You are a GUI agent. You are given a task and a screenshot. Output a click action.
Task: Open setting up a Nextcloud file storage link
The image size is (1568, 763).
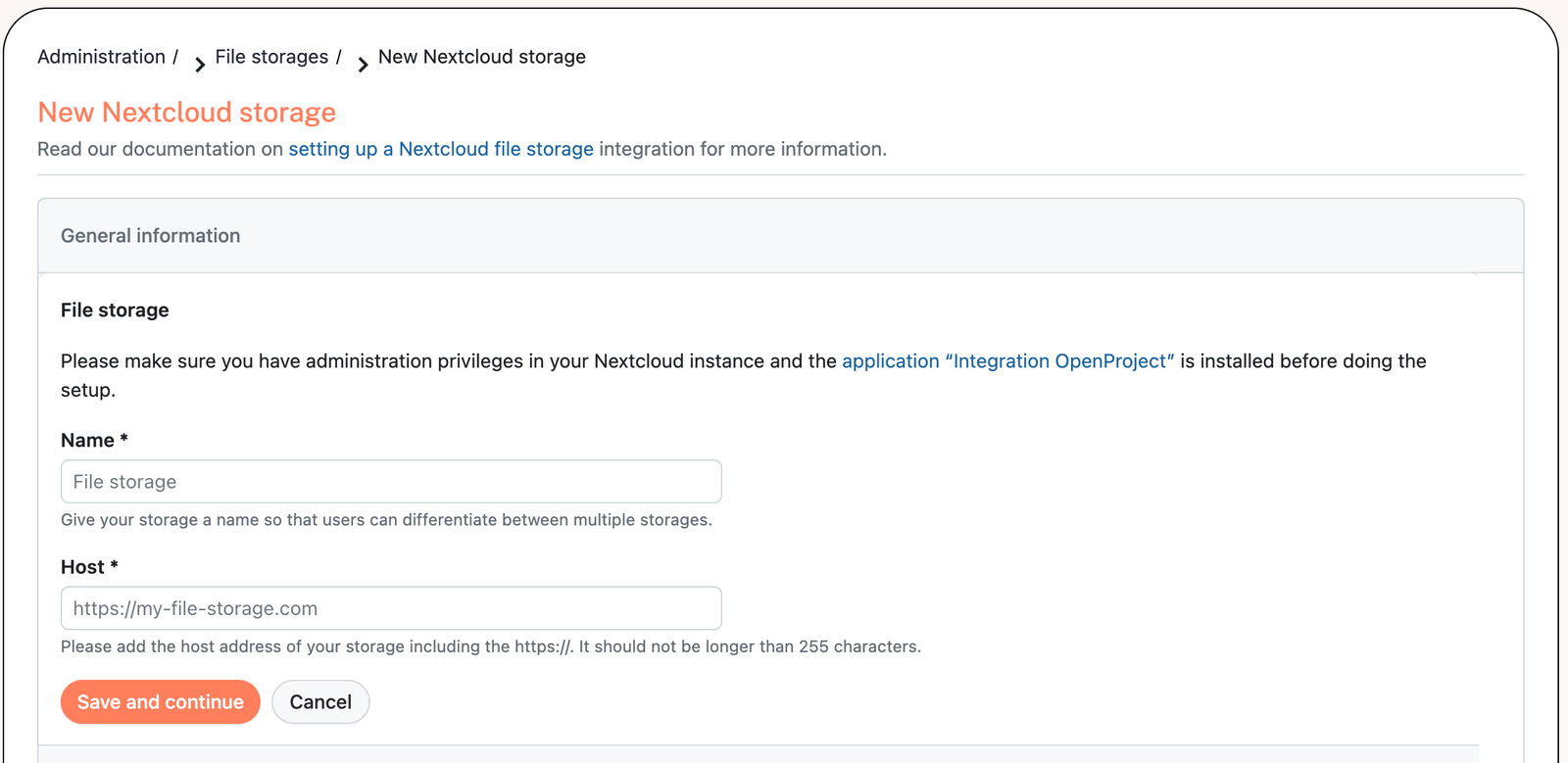coord(441,149)
